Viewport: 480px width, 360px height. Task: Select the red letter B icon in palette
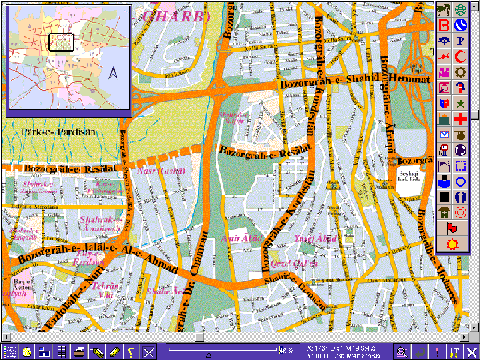444,25
